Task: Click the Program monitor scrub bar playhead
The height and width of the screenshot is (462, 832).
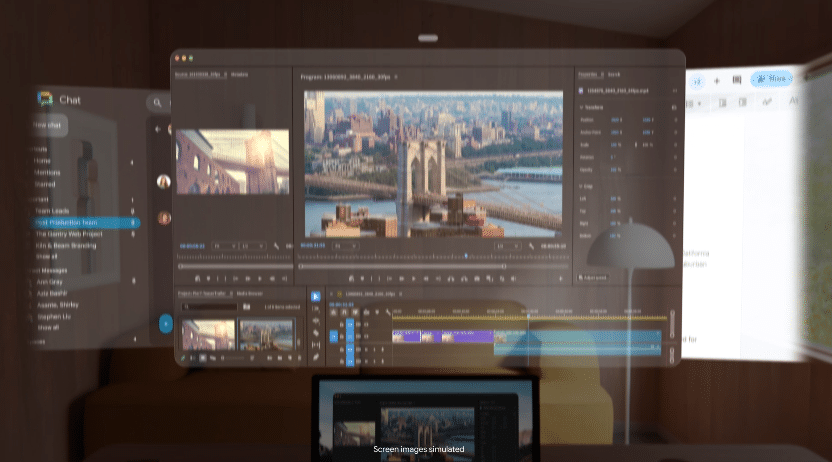Action: point(466,256)
